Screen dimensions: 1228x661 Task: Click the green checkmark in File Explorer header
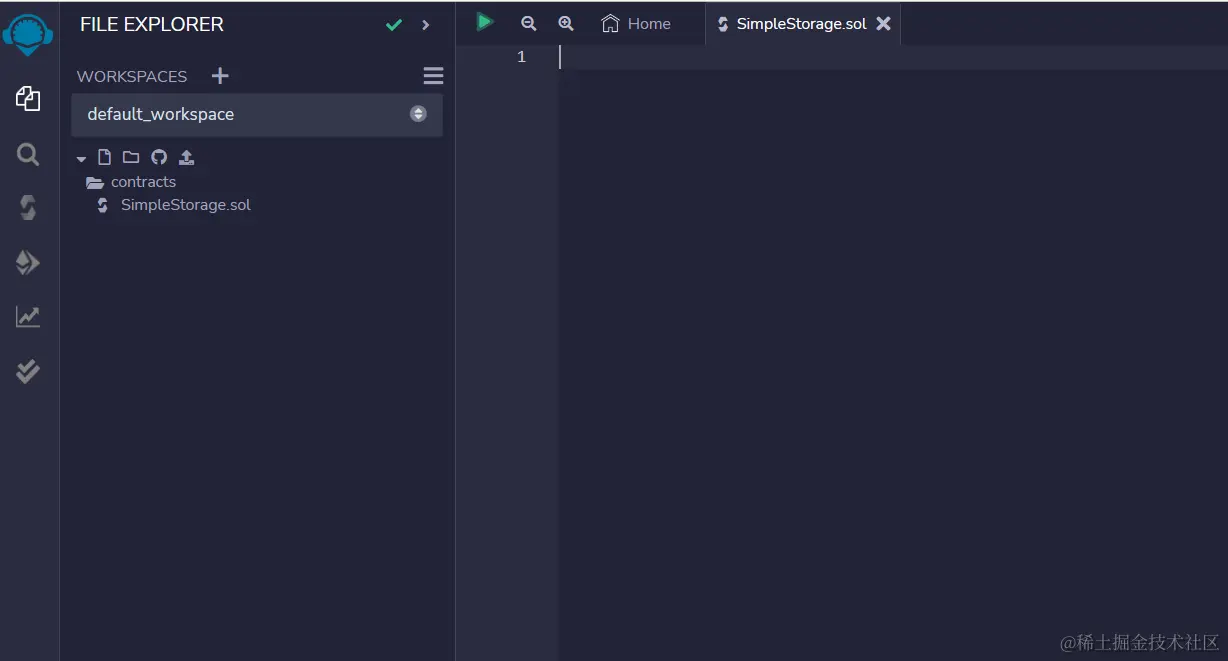tap(394, 25)
